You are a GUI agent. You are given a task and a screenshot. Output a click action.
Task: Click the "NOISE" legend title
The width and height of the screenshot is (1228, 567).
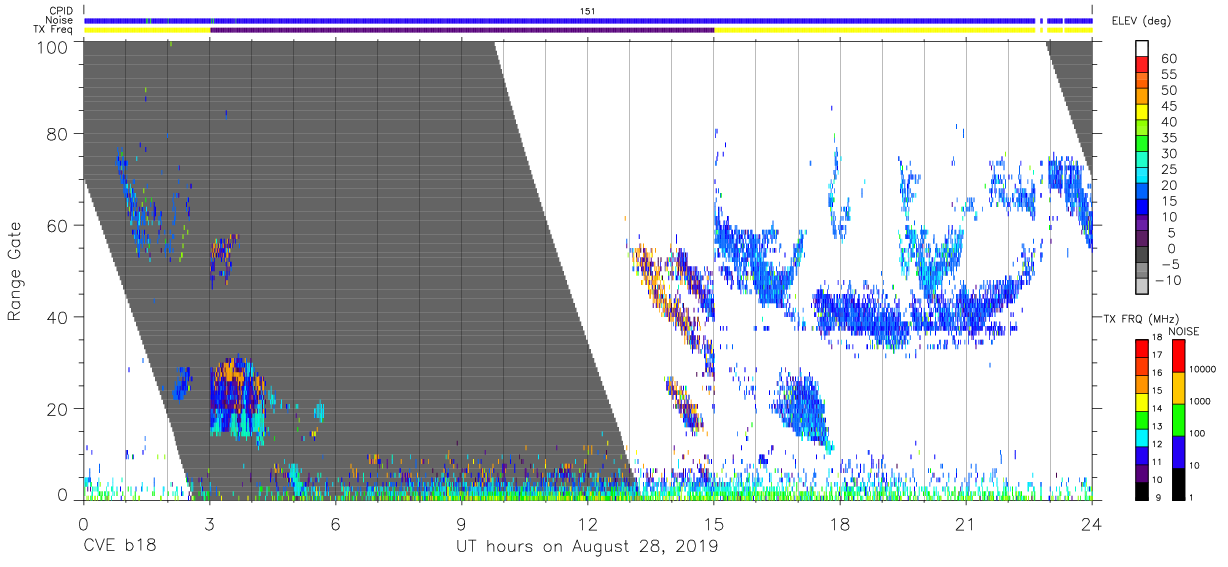1185,331
